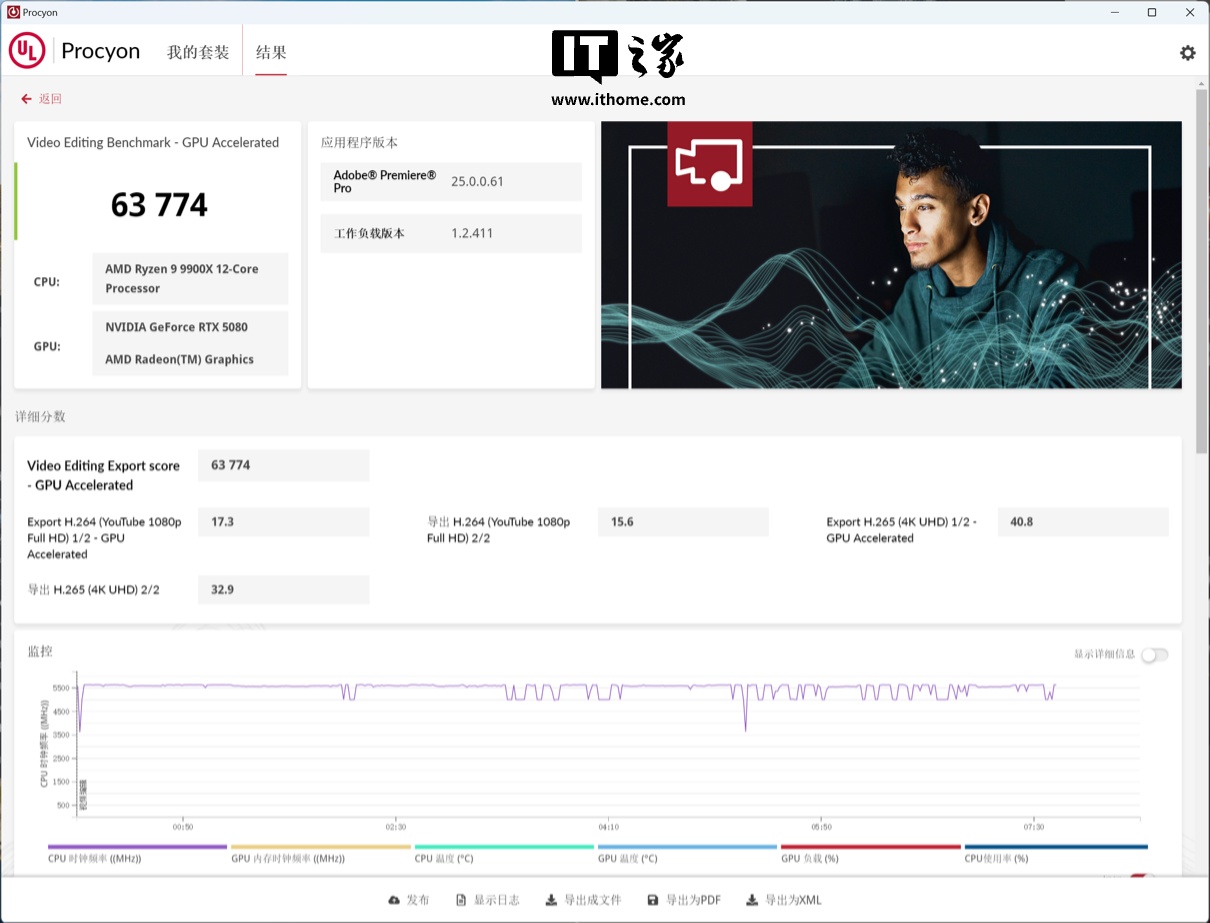Open the settings gear icon
Screen dimensions: 1210x923
tap(1187, 53)
